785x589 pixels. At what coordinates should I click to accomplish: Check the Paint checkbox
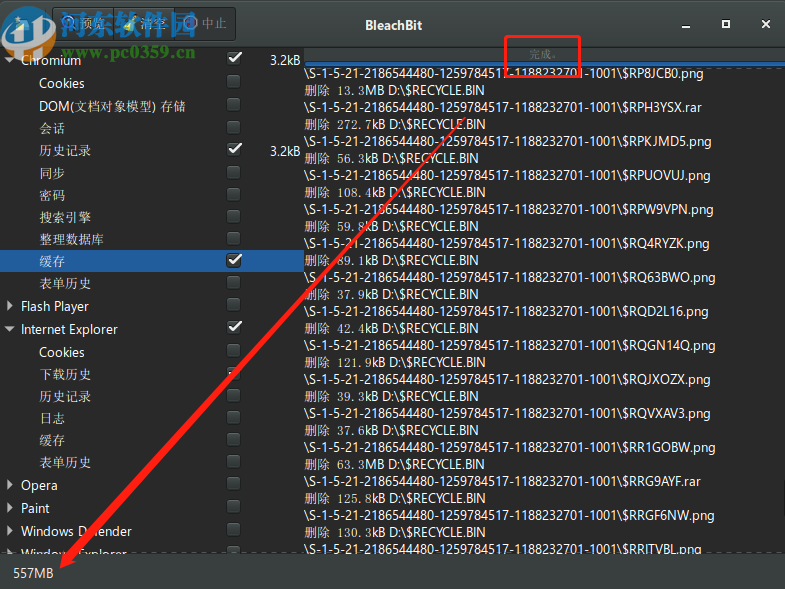point(233,506)
